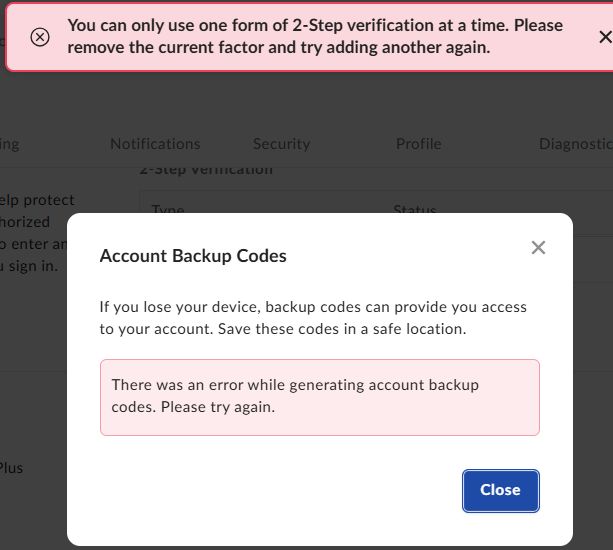
Task: Click the "Plus" text on the left edge
Action: coord(11,467)
